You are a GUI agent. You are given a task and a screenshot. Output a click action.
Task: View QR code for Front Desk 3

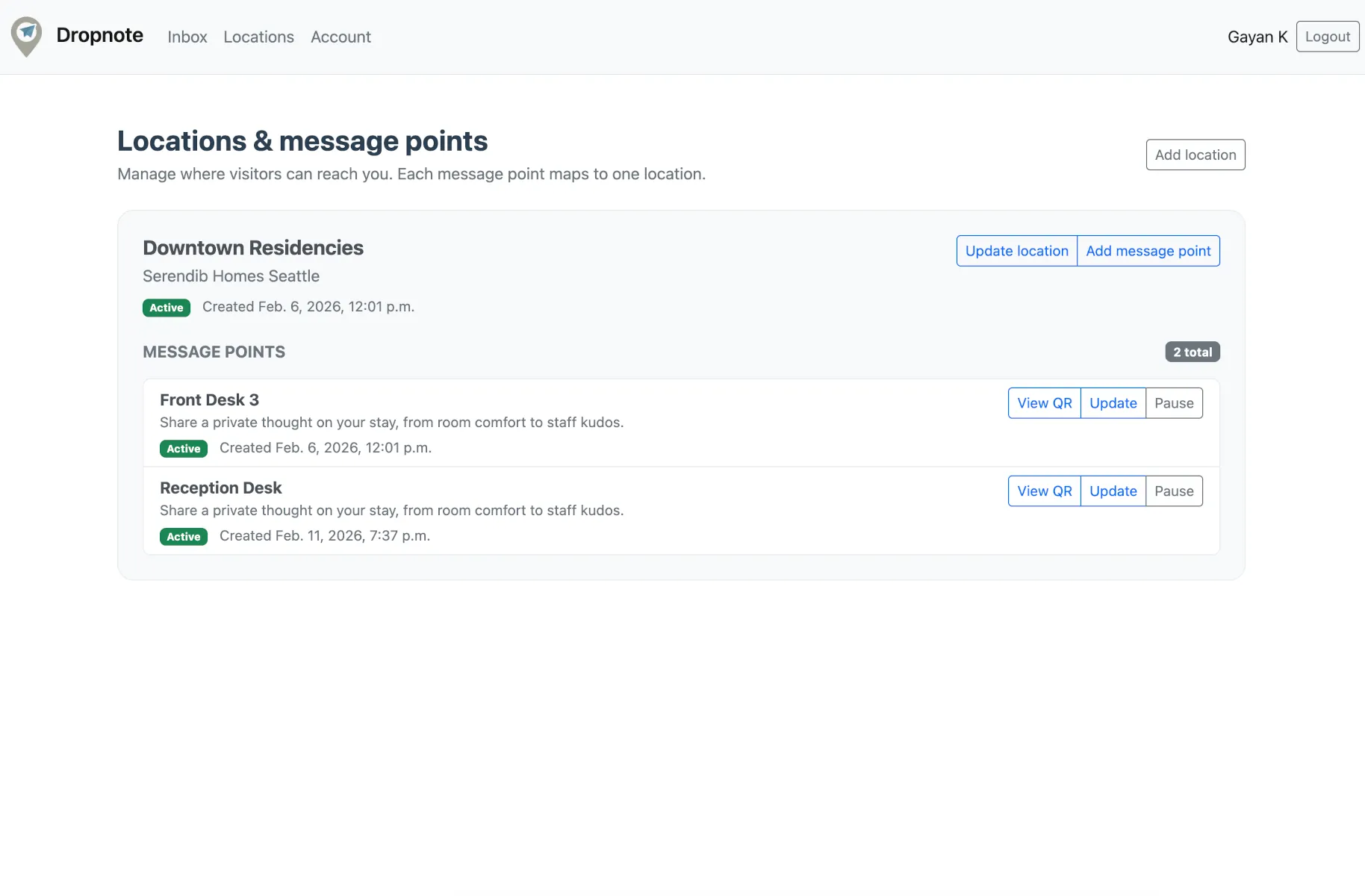click(x=1044, y=403)
